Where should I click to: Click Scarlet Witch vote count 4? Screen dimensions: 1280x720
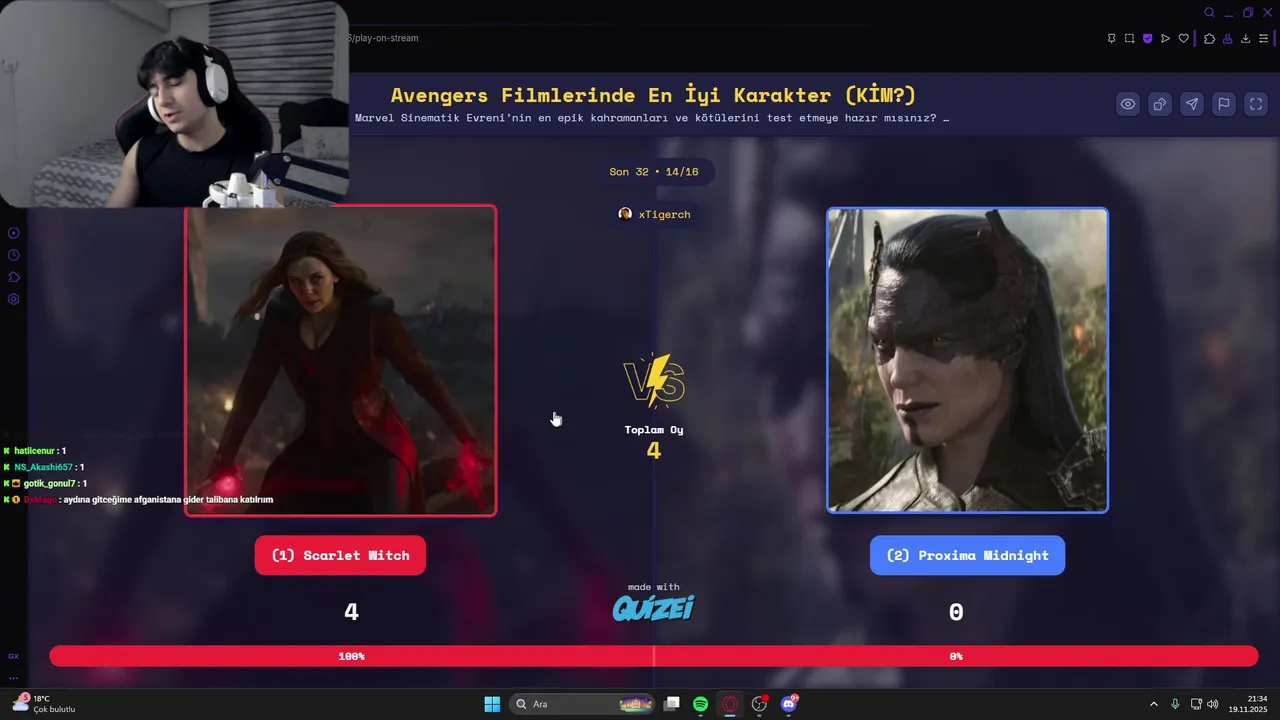click(351, 612)
